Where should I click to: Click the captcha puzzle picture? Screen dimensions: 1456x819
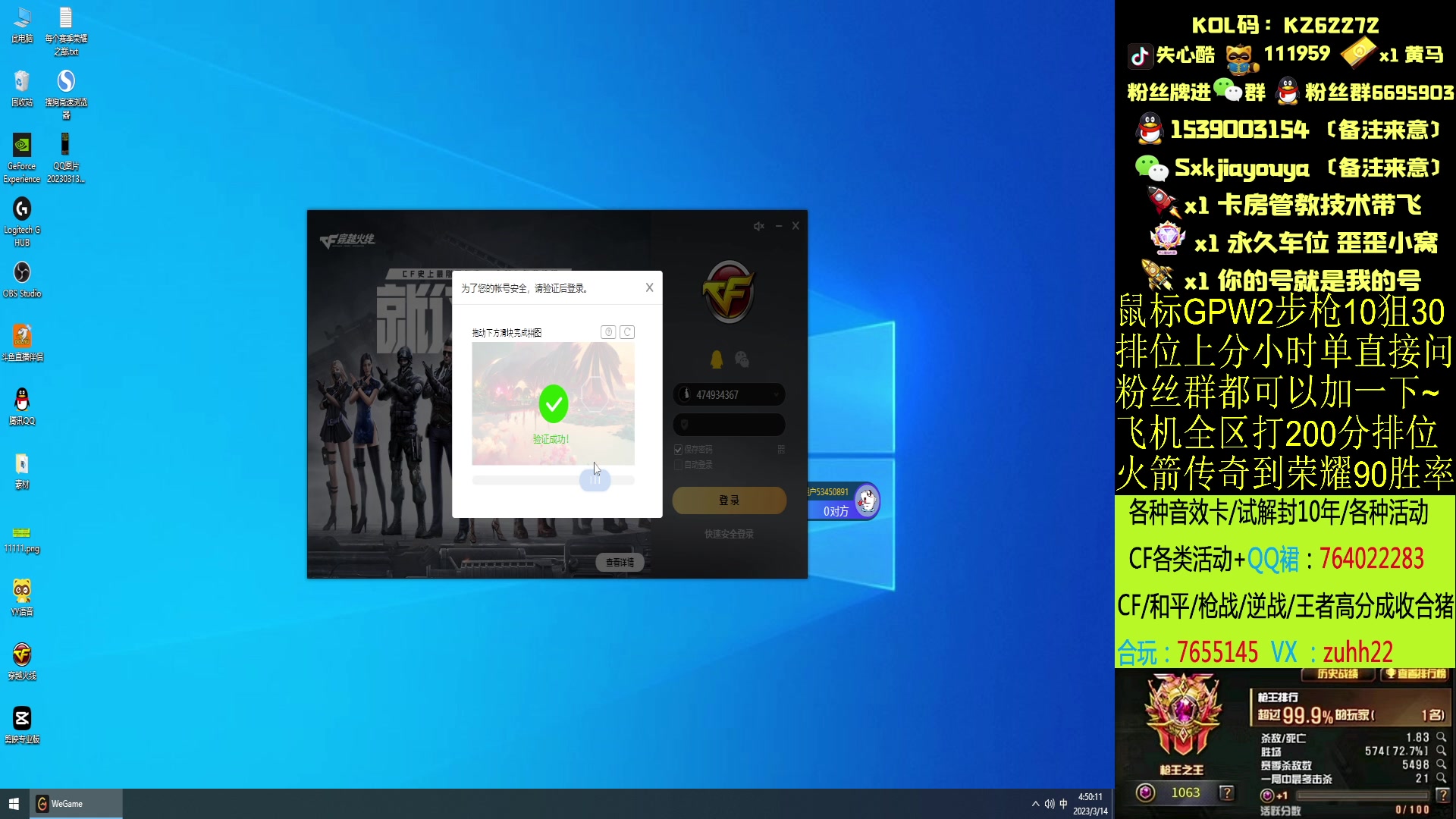point(553,403)
